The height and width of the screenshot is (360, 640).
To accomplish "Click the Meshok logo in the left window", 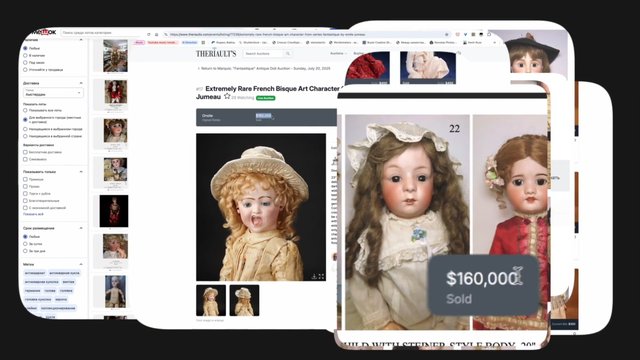I will (x=43, y=32).
